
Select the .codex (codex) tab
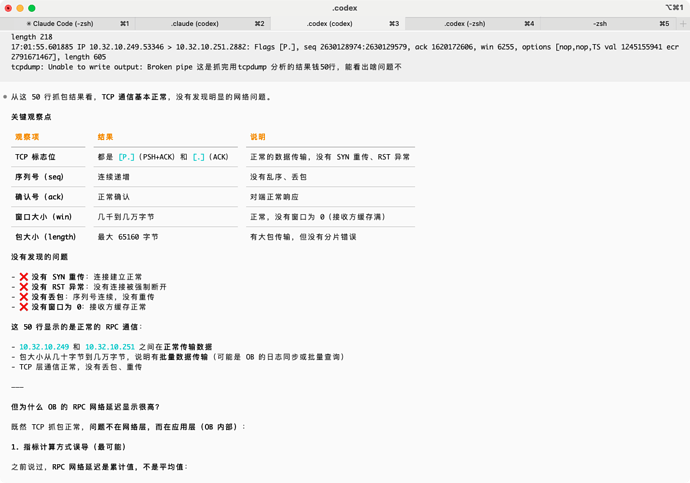click(x=338, y=24)
